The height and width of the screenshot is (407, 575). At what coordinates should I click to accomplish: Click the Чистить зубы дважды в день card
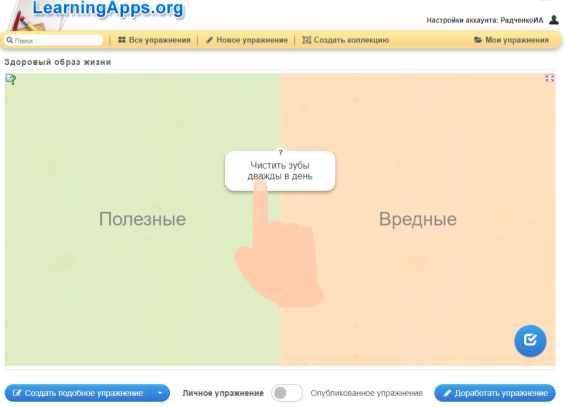(280, 171)
